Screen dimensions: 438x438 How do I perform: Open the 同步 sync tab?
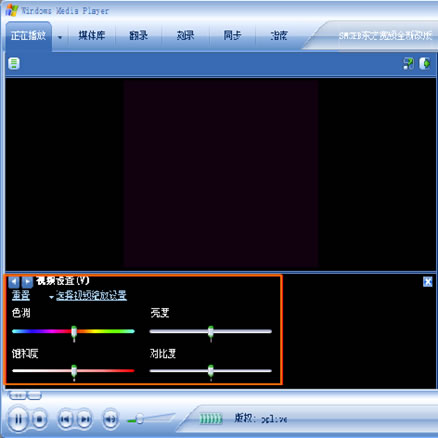pos(232,35)
